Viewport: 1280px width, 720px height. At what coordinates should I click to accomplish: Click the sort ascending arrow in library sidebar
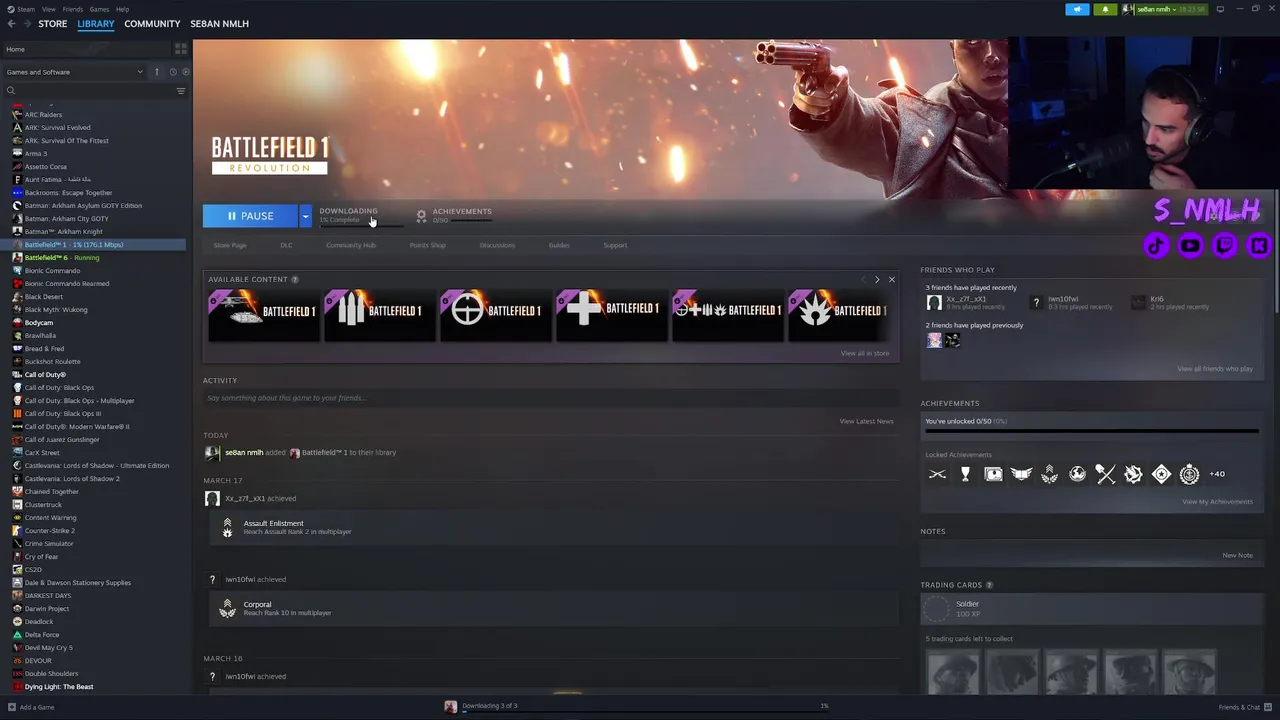coord(156,72)
